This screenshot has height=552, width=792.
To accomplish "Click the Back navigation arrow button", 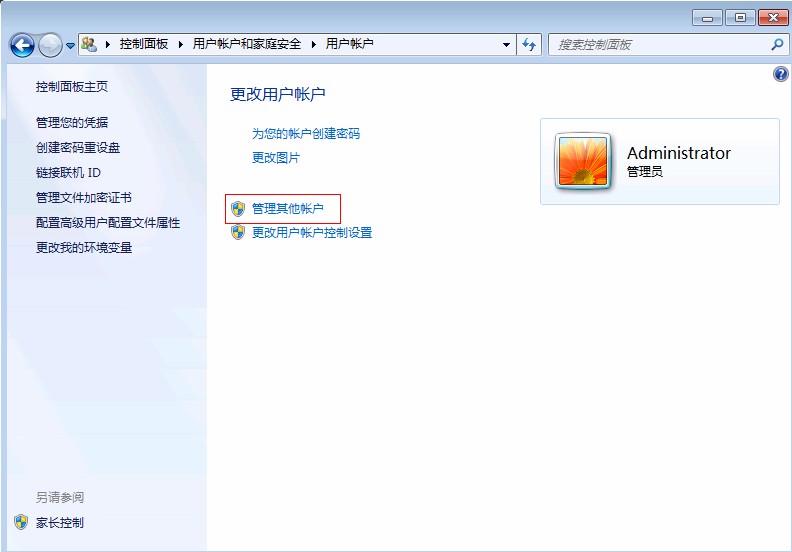I will pyautogui.click(x=22, y=45).
